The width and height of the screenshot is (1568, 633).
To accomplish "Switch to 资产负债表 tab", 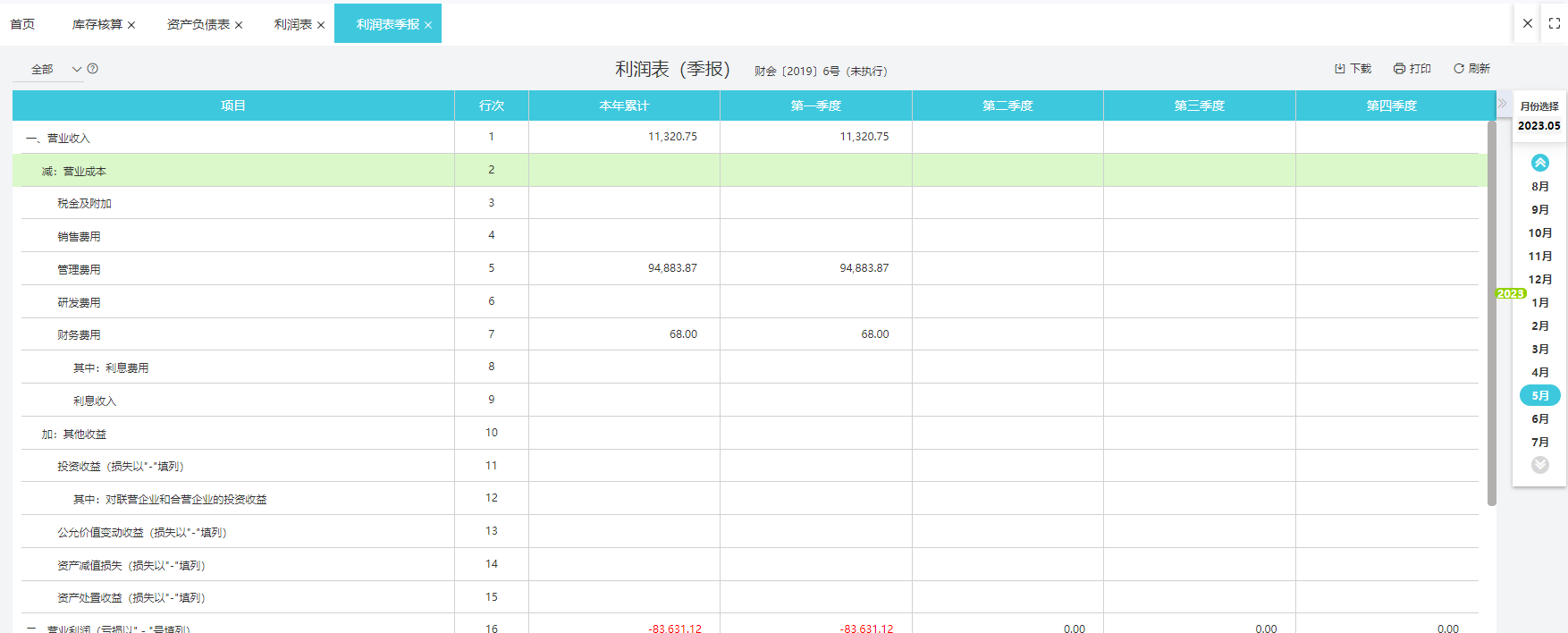I will (198, 24).
